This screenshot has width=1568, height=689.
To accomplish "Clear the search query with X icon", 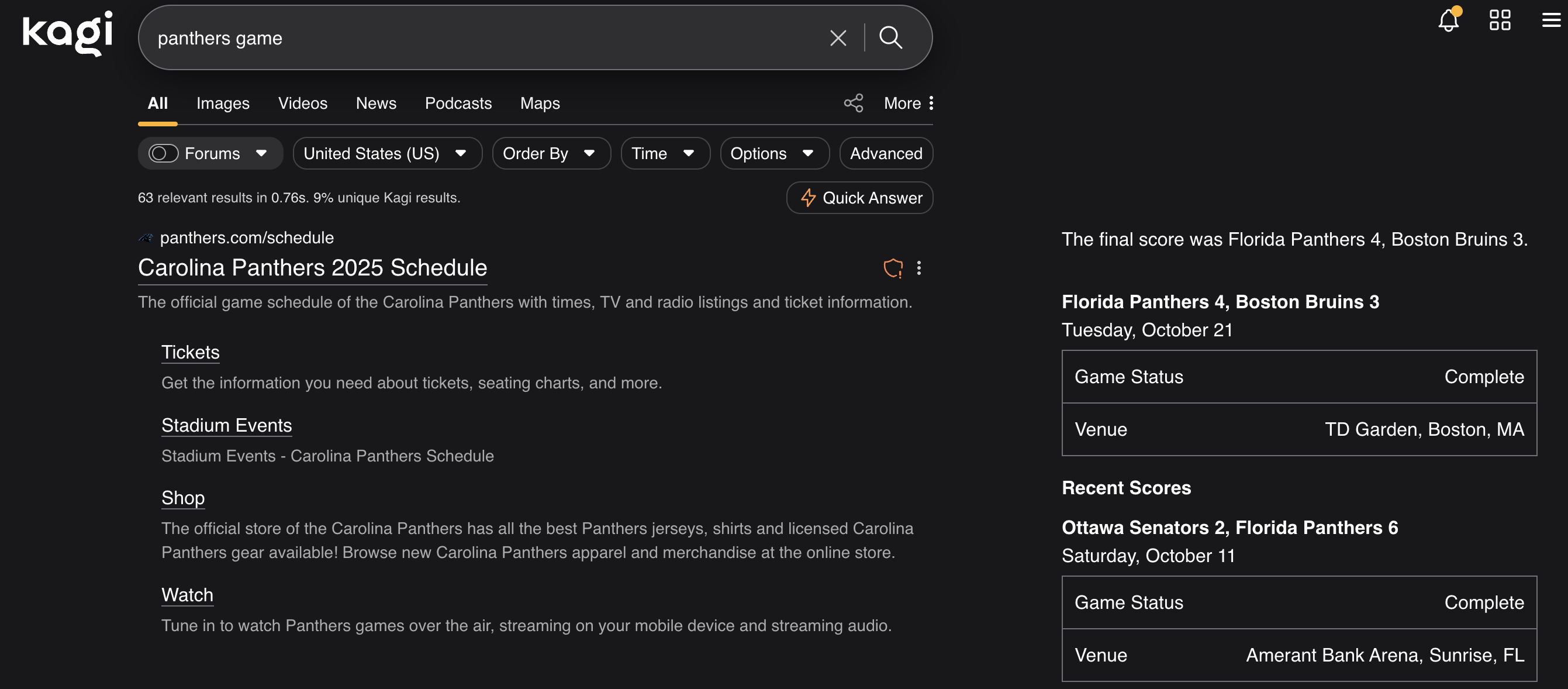I will (x=838, y=39).
